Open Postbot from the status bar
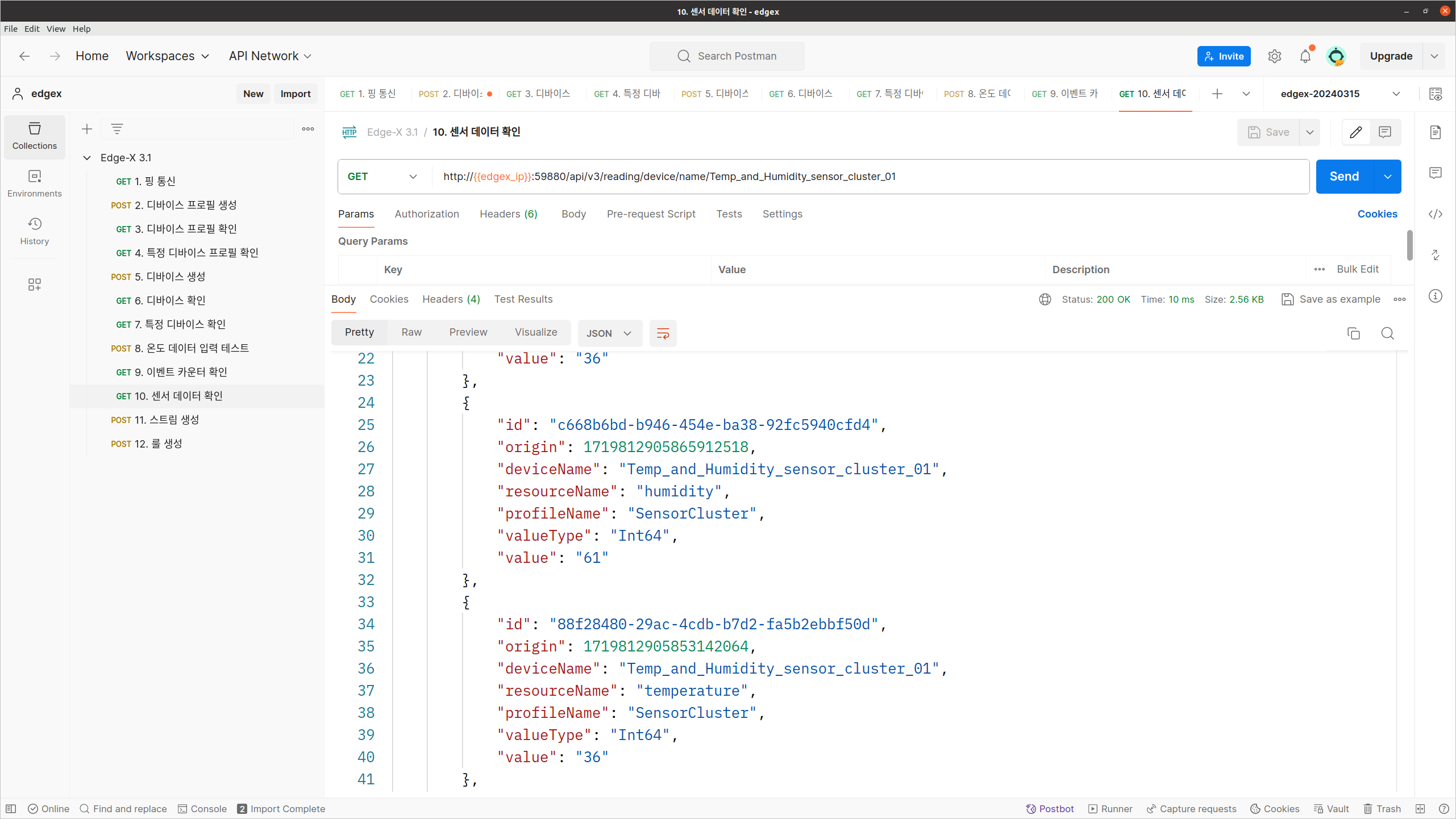Image resolution: width=1456 pixels, height=819 pixels. [x=1050, y=809]
